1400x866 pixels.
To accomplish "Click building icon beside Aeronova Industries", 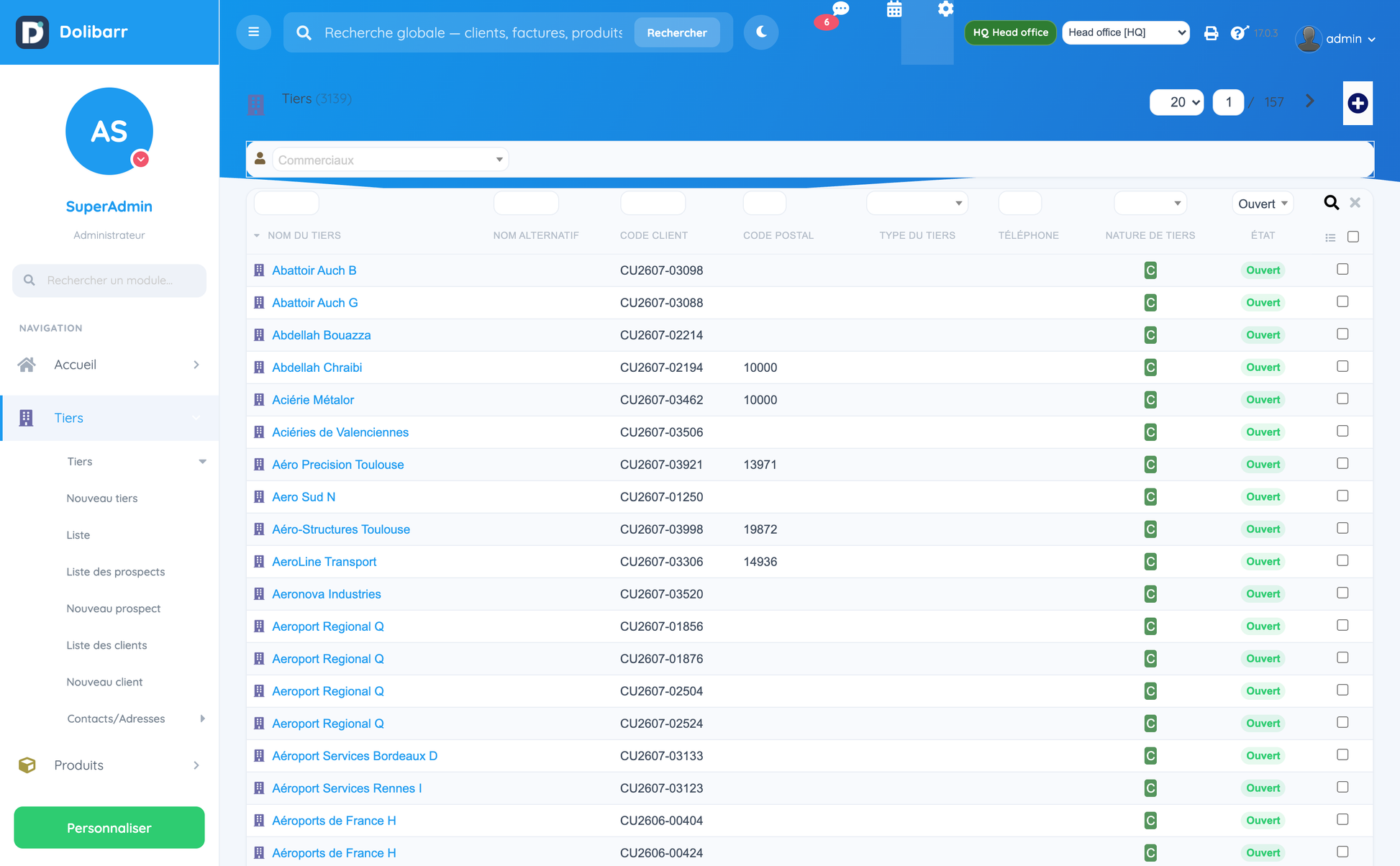I will click(259, 594).
